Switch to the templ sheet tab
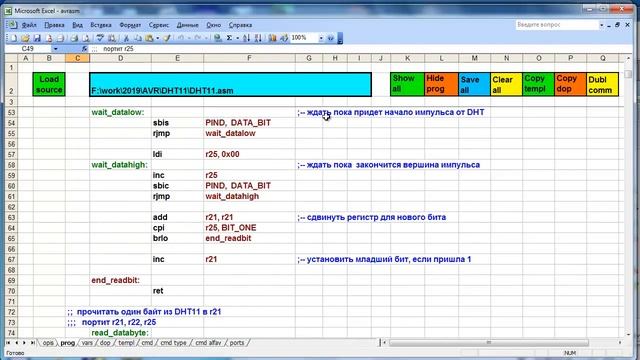This screenshot has height=360, width=640. pos(126,343)
